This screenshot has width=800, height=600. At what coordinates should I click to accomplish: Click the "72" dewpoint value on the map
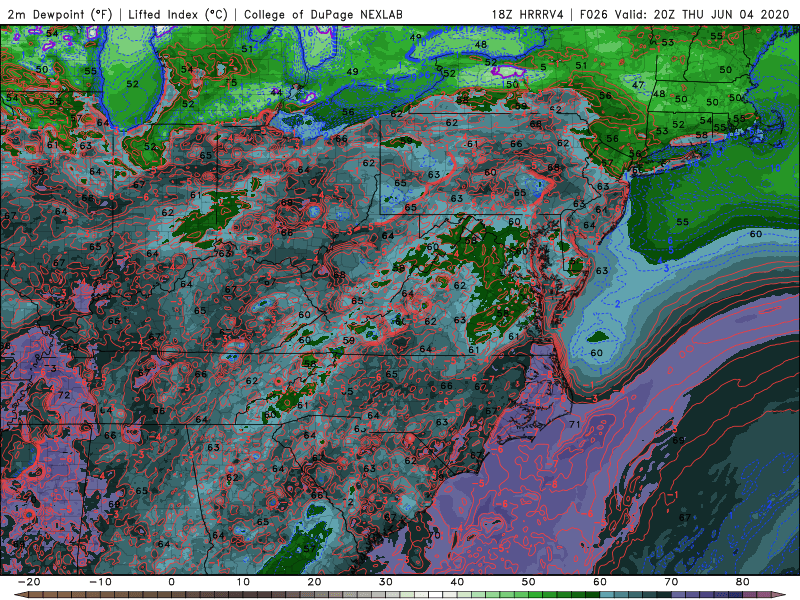click(x=64, y=395)
